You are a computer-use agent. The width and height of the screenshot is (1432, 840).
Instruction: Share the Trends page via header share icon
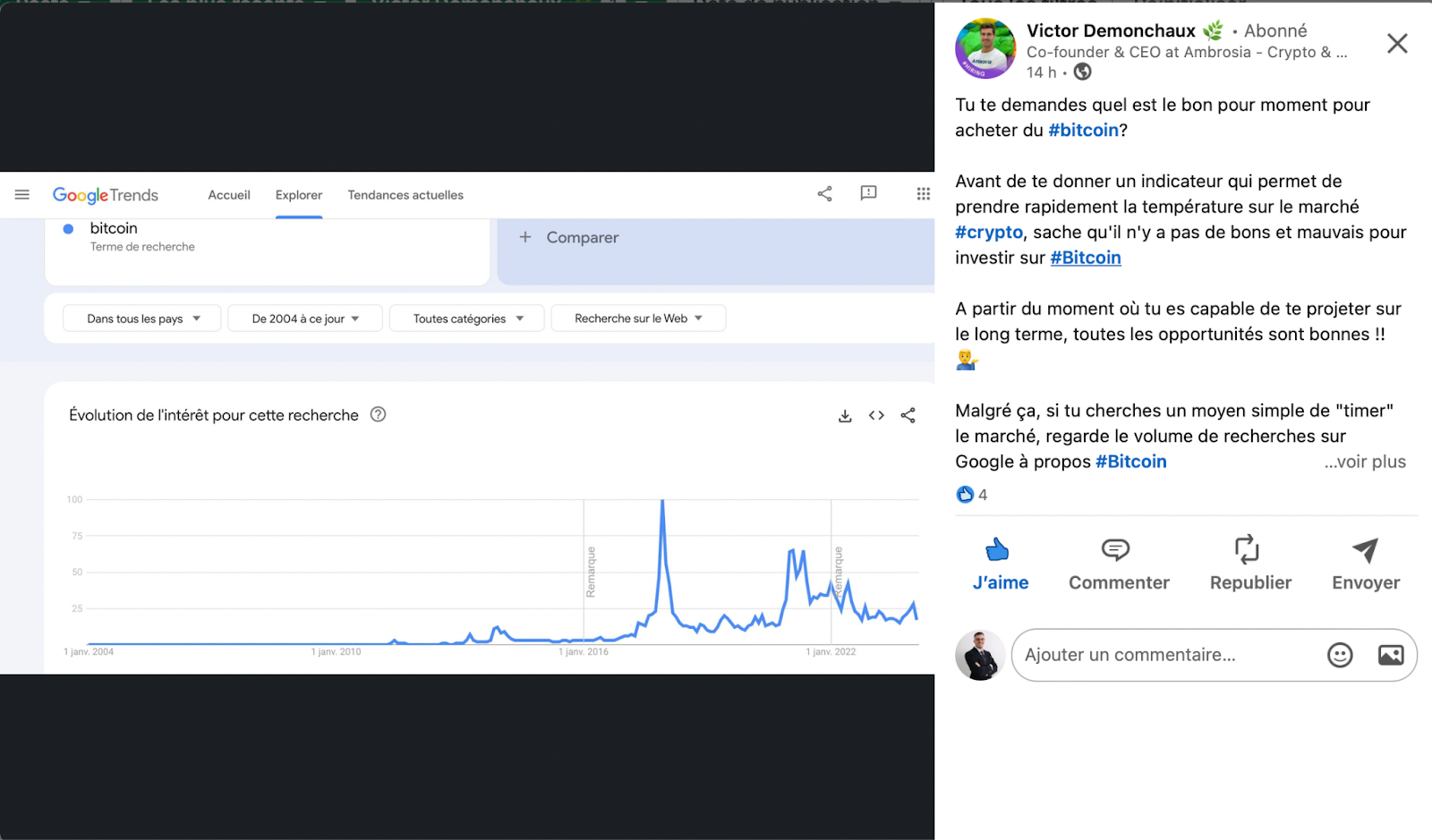point(824,193)
